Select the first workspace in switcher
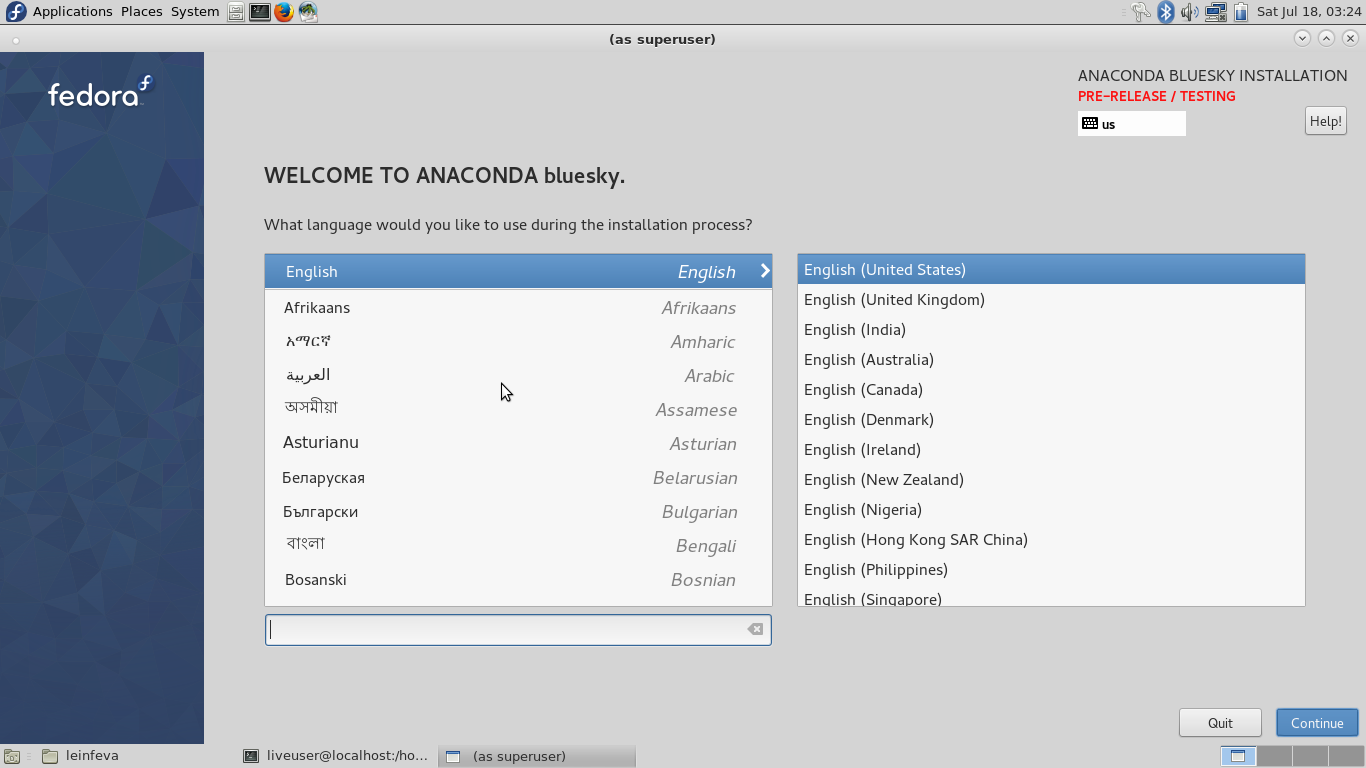The image size is (1366, 768). (1238, 756)
